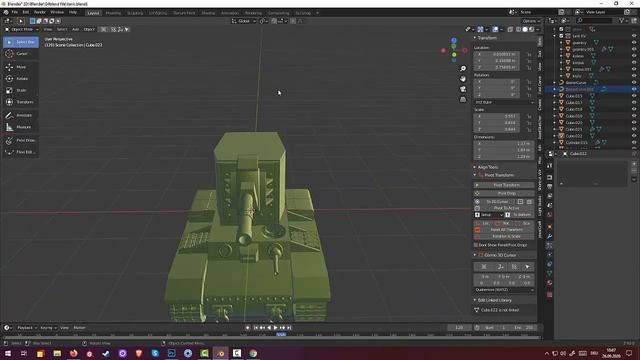Click the Location X value field
Screen dimensions: 640x360
point(497,54)
